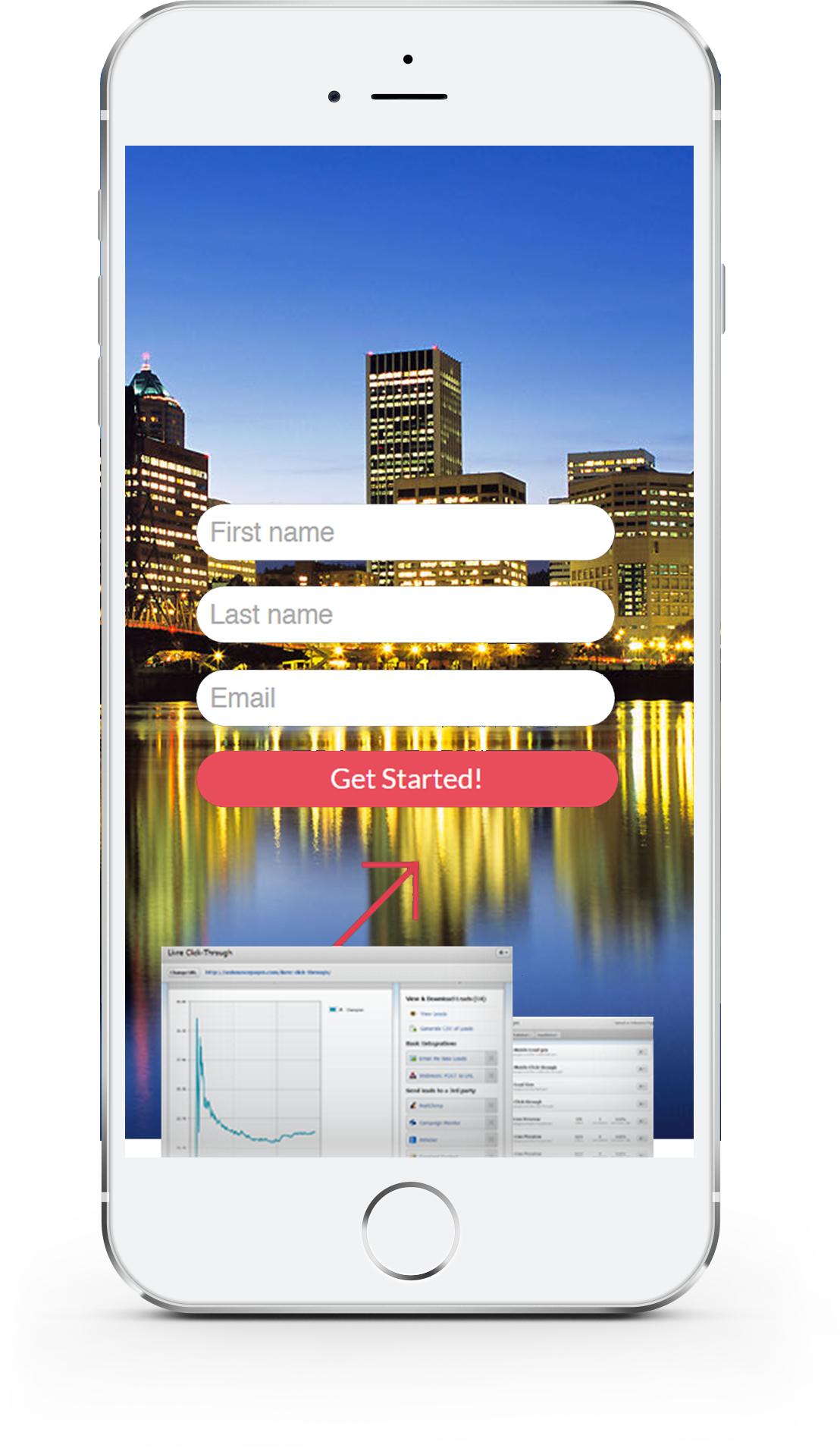Select Email Me New Leads integration
This screenshot has width=840, height=1451.
pyautogui.click(x=444, y=1059)
